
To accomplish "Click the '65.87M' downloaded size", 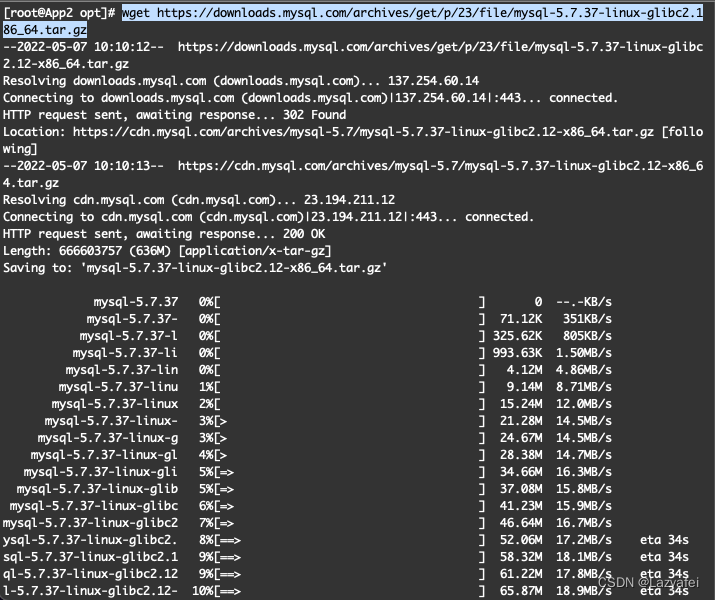I will coord(521,591).
